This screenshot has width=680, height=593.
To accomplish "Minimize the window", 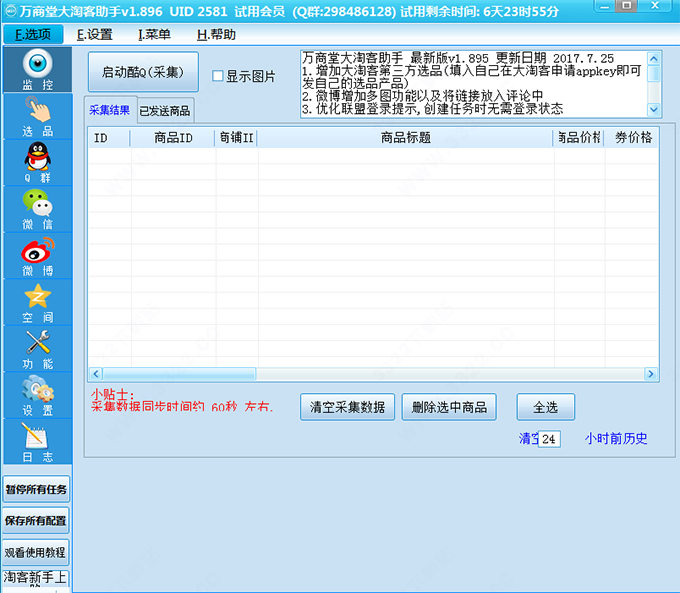I will pyautogui.click(x=605, y=6).
